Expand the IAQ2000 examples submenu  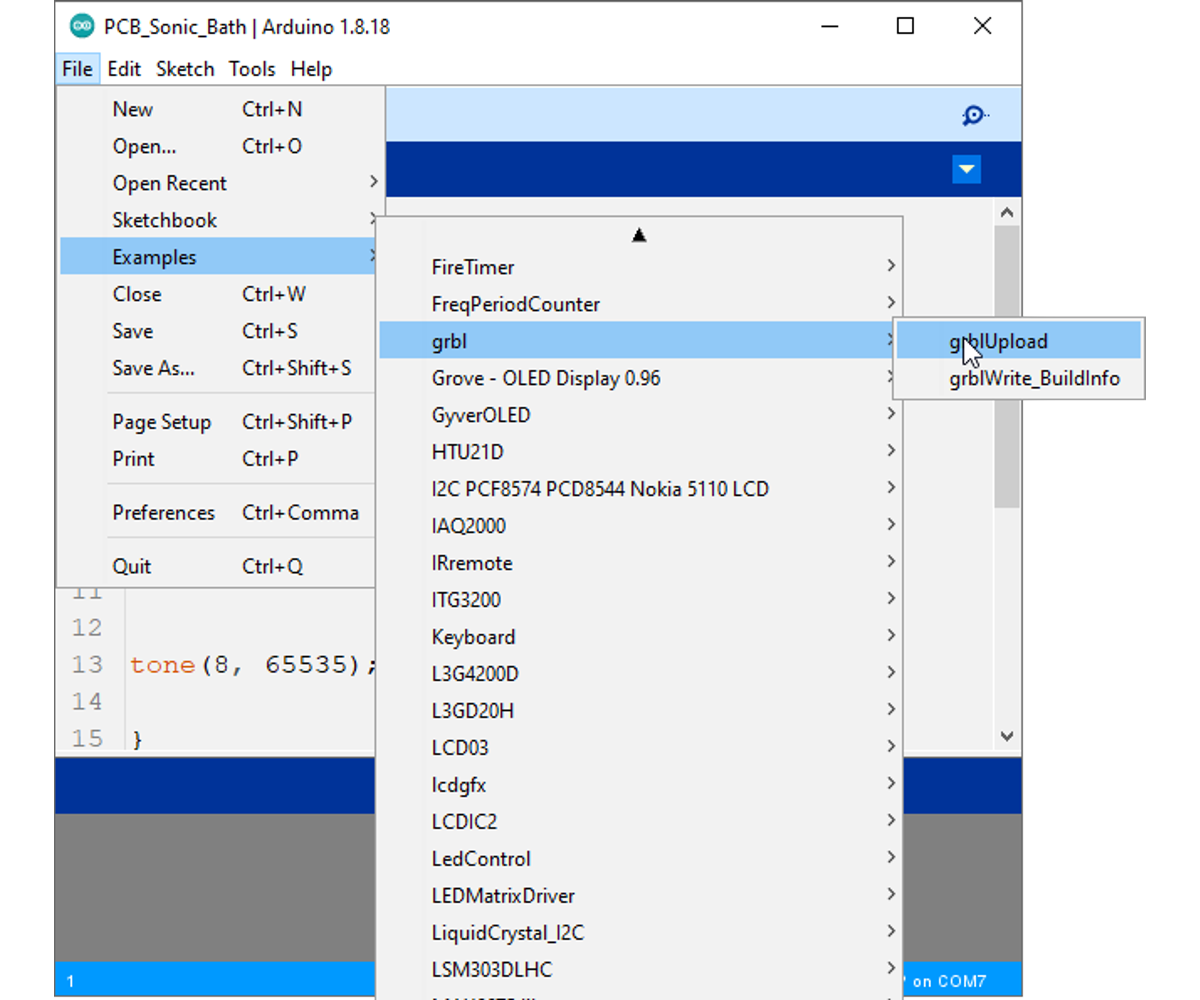640,527
